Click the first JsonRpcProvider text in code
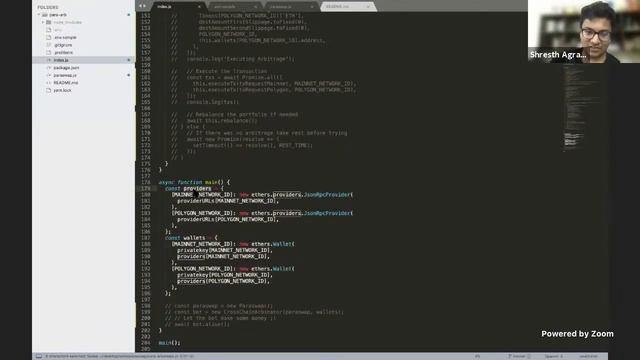This screenshot has height=360, width=640. [327, 195]
